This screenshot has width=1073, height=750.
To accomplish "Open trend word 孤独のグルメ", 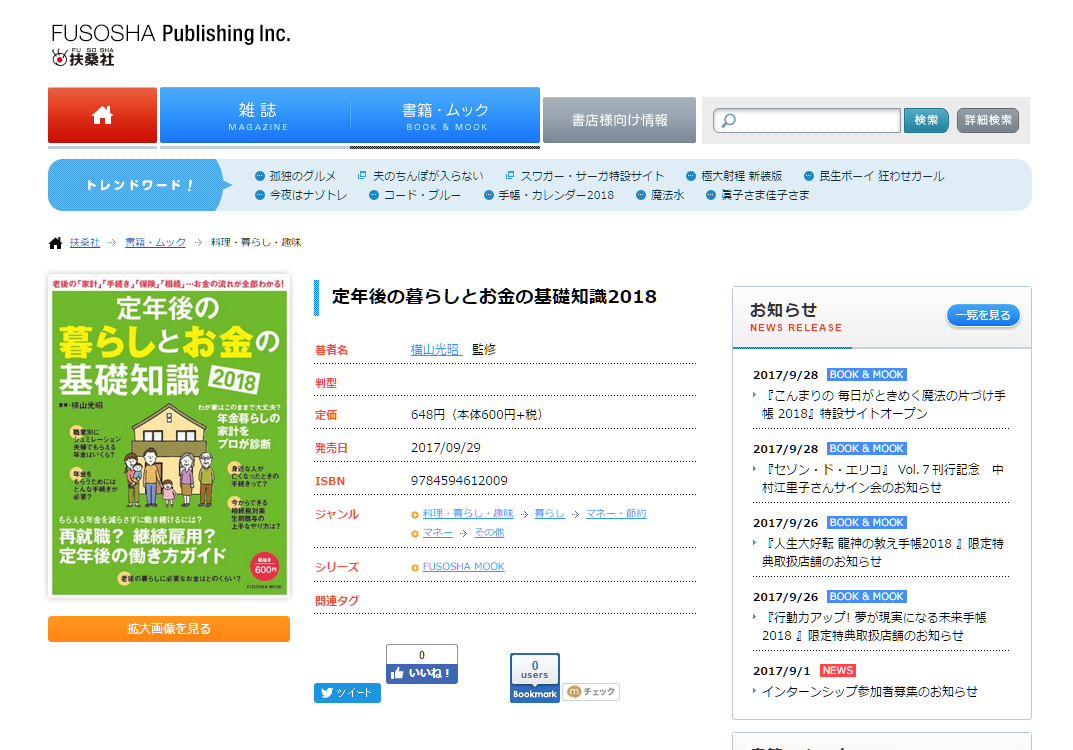I will 302,176.
